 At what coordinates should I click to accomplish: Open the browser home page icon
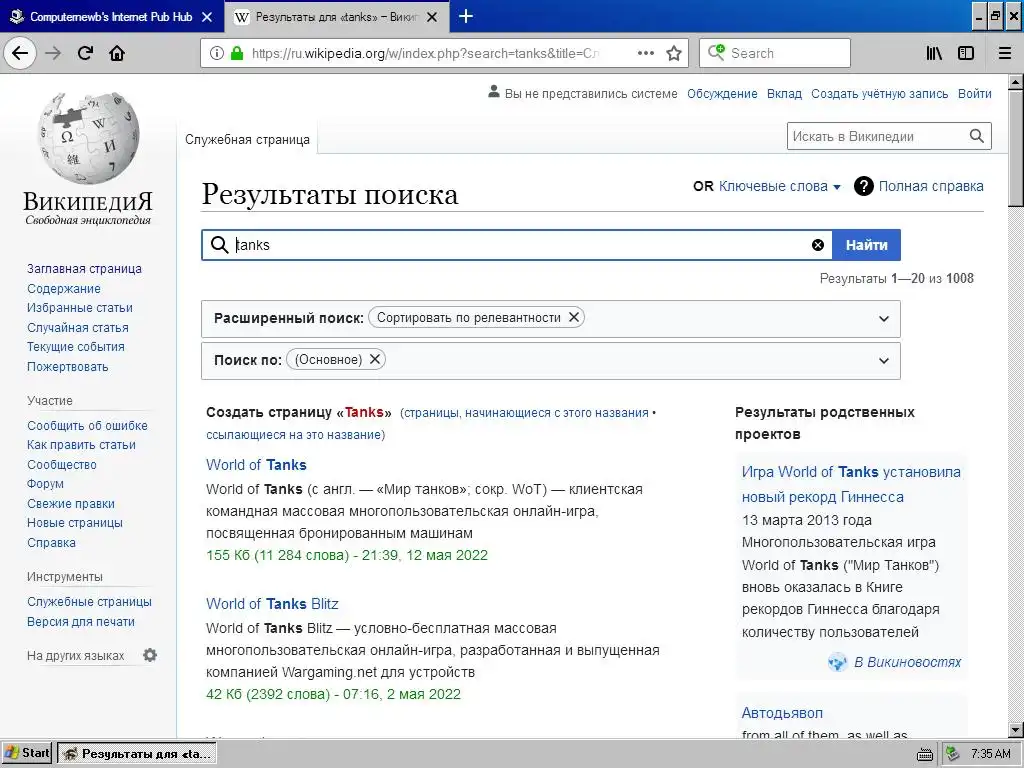click(117, 53)
